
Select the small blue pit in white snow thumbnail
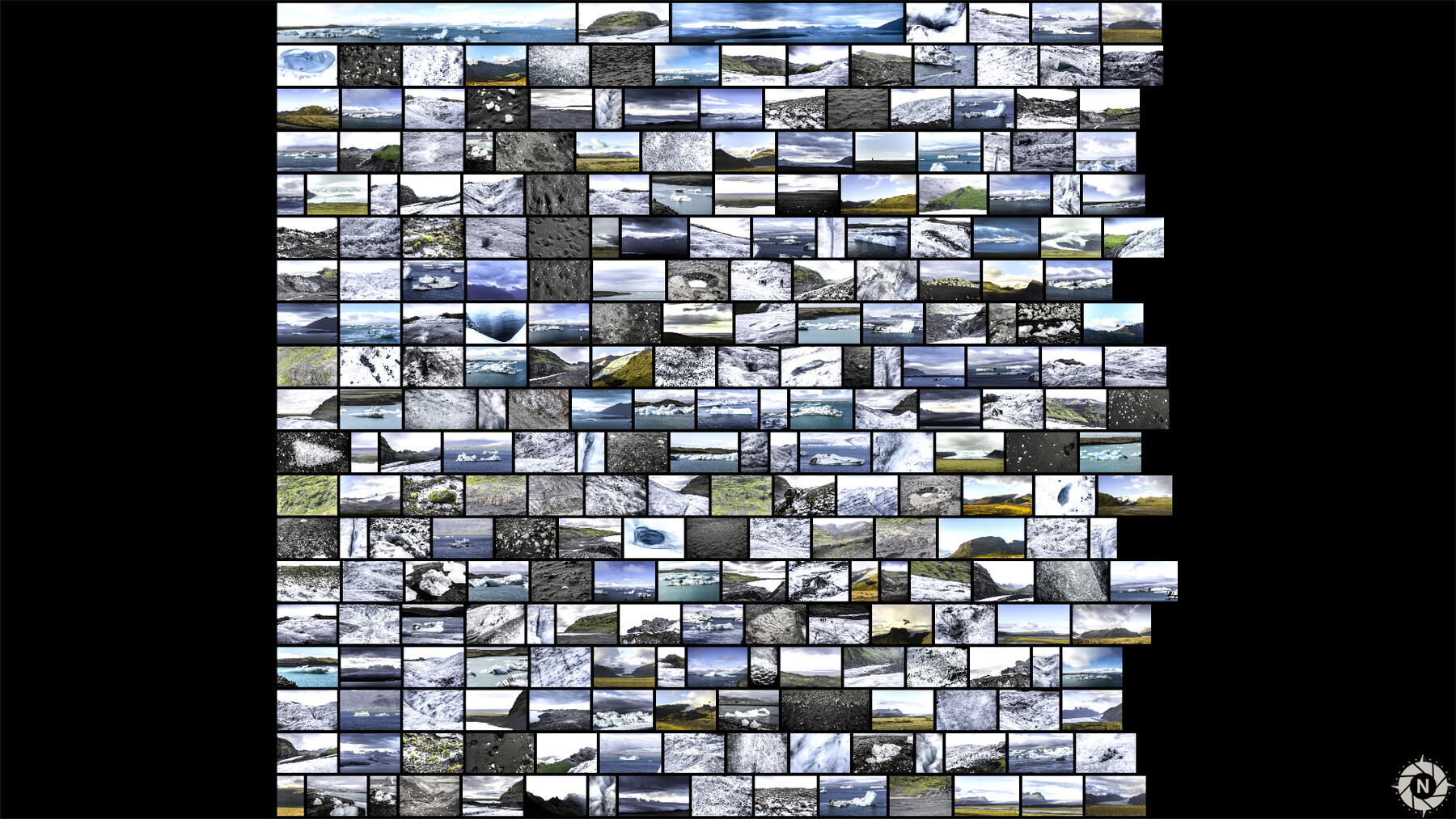click(x=1064, y=496)
